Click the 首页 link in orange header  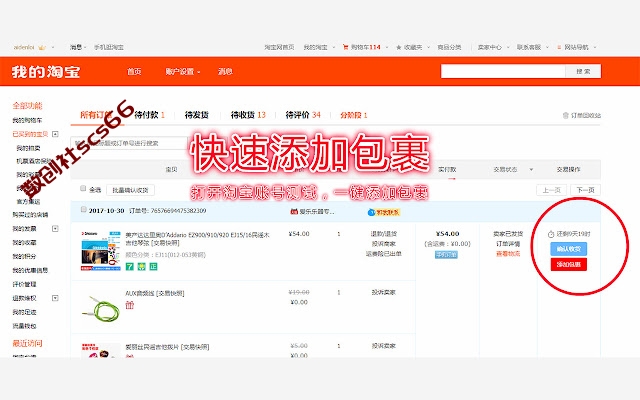pos(134,72)
